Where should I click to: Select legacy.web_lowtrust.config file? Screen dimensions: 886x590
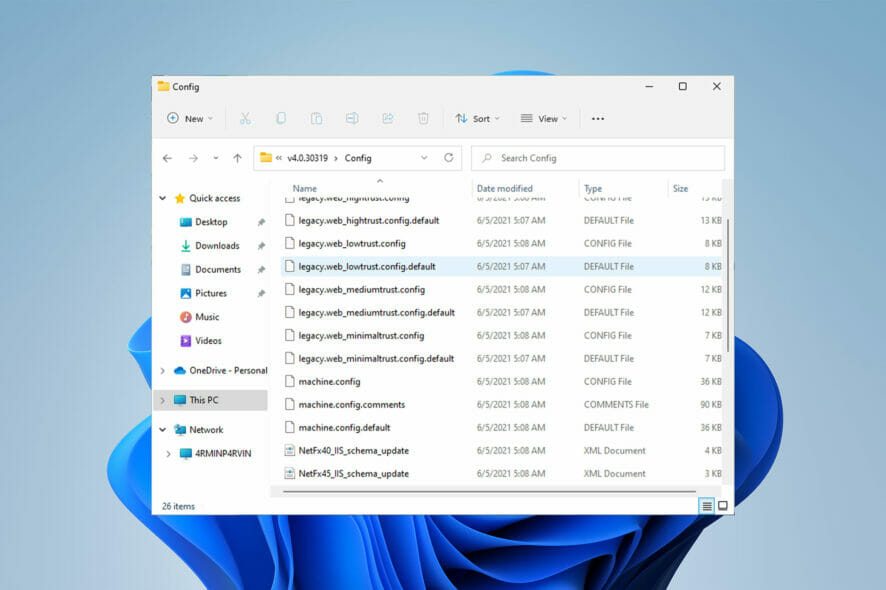coord(502,244)
